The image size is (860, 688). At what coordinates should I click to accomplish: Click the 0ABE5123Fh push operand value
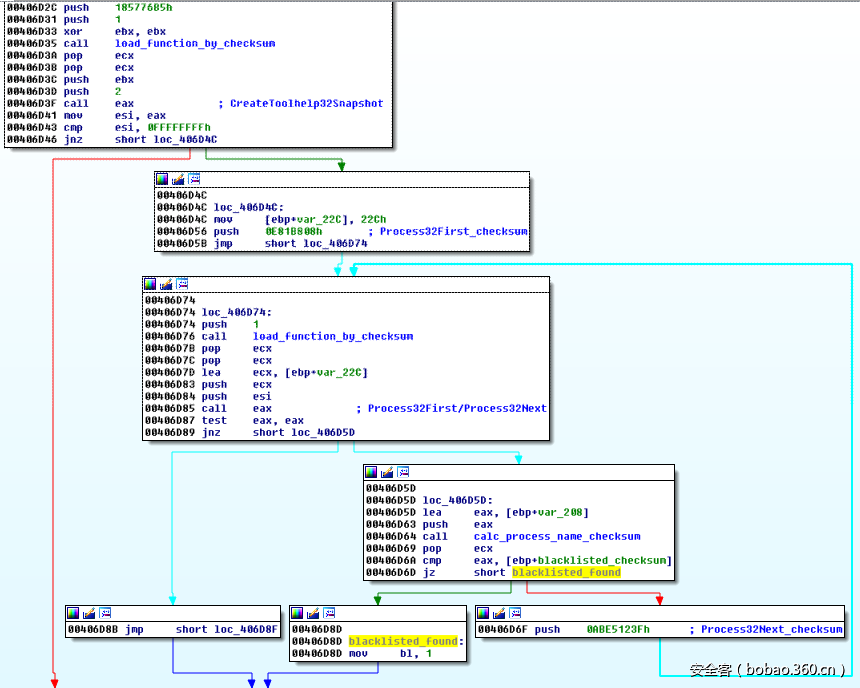[618, 629]
